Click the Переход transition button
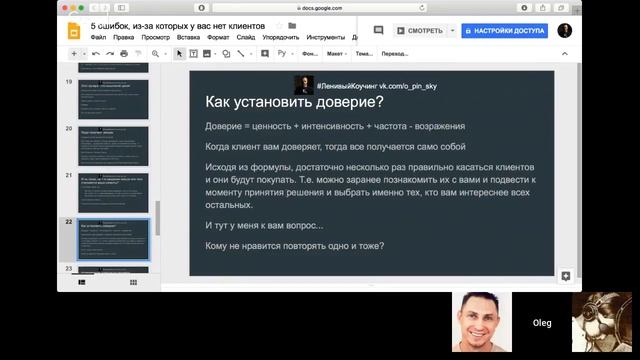640x360 pixels. click(x=395, y=54)
